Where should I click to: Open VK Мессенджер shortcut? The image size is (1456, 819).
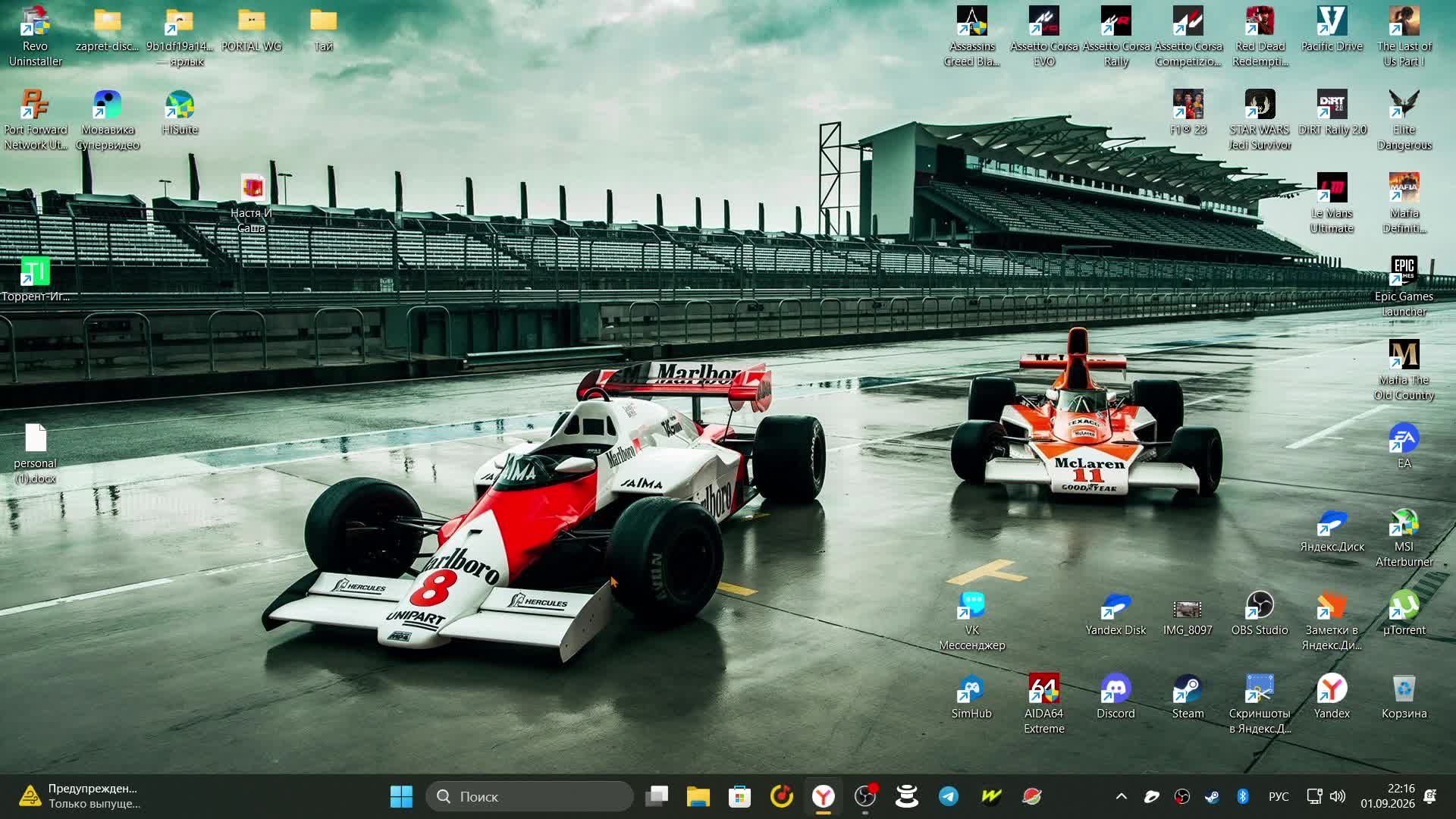[x=971, y=620]
